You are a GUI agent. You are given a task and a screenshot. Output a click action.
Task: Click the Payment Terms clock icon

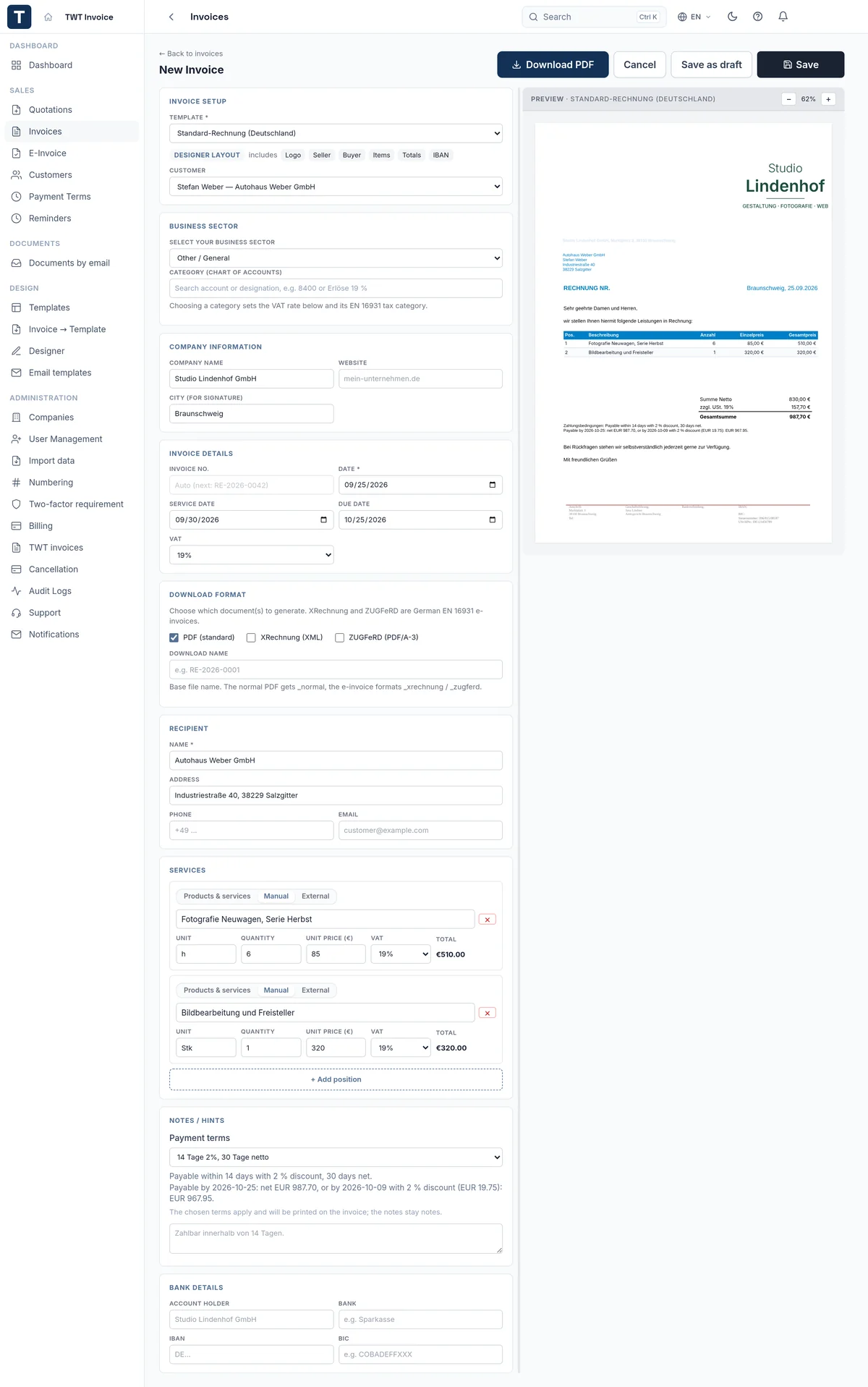pyautogui.click(x=17, y=197)
